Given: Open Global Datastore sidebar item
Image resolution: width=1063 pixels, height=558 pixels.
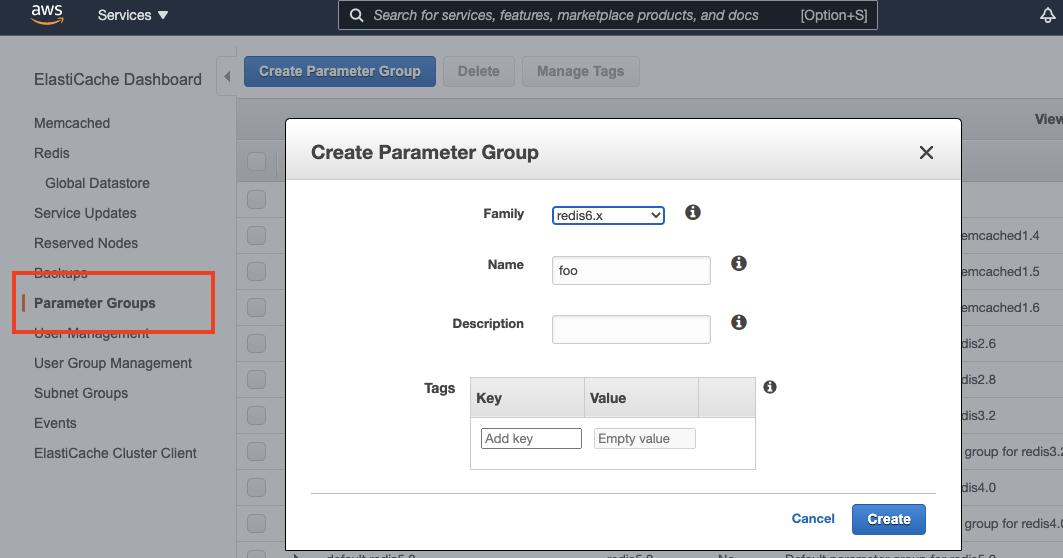Looking at the screenshot, I should (97, 183).
